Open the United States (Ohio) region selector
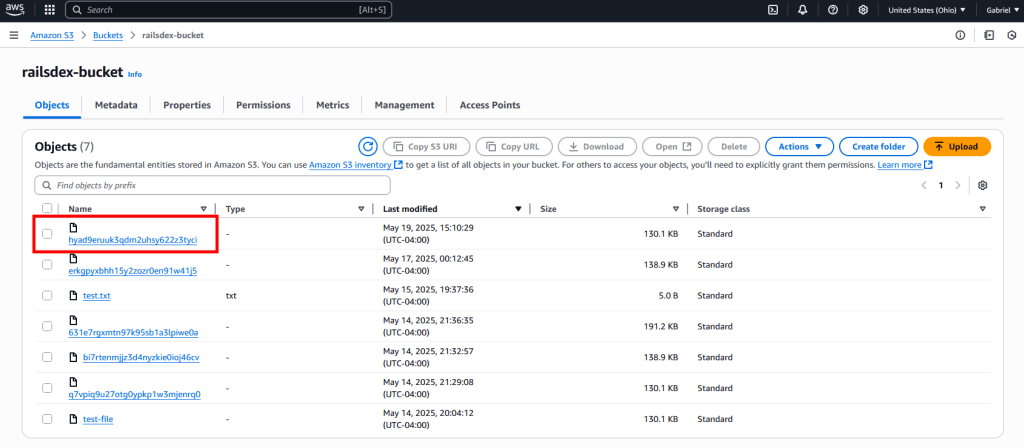Image resolution: width=1024 pixels, height=448 pixels. pos(927,10)
